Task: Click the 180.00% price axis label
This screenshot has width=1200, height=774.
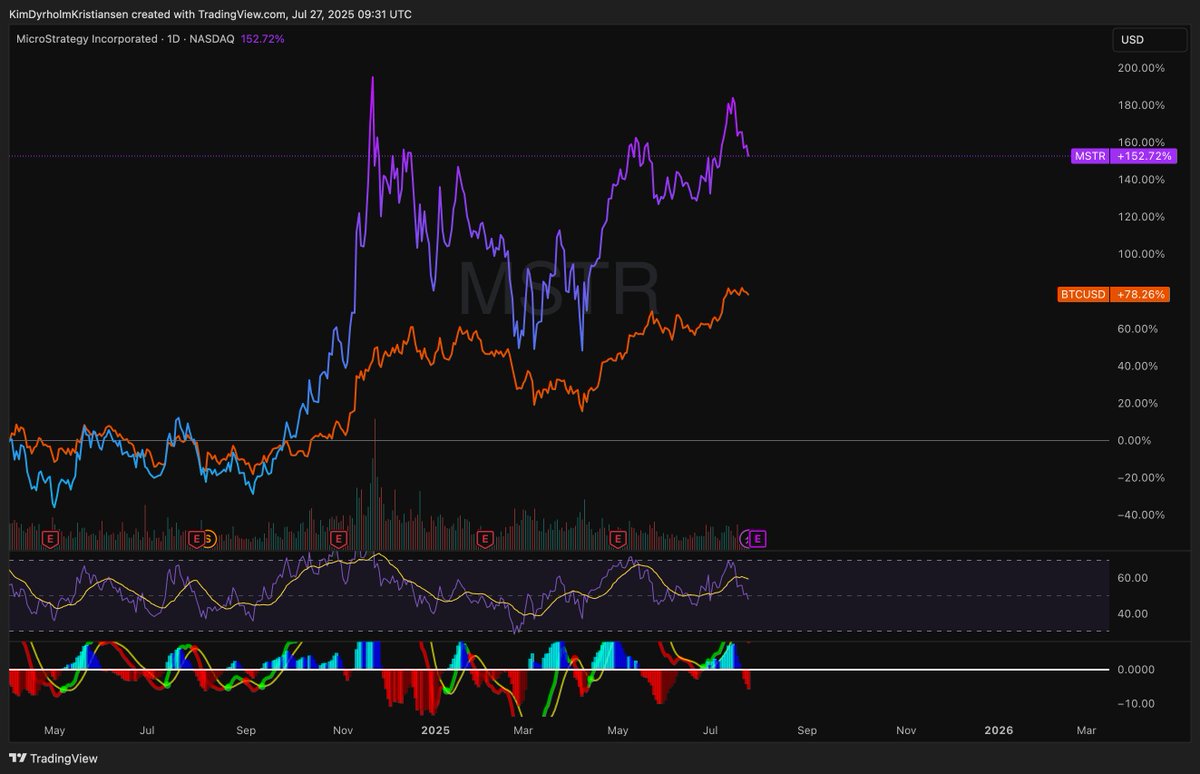Action: pyautogui.click(x=1140, y=105)
